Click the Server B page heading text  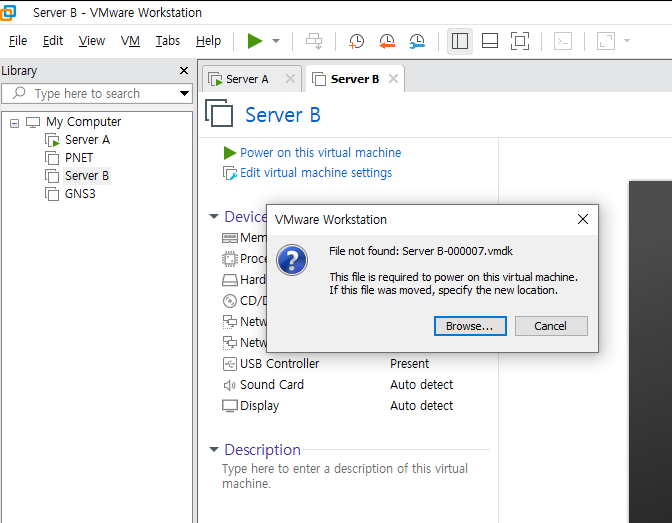pos(283,115)
